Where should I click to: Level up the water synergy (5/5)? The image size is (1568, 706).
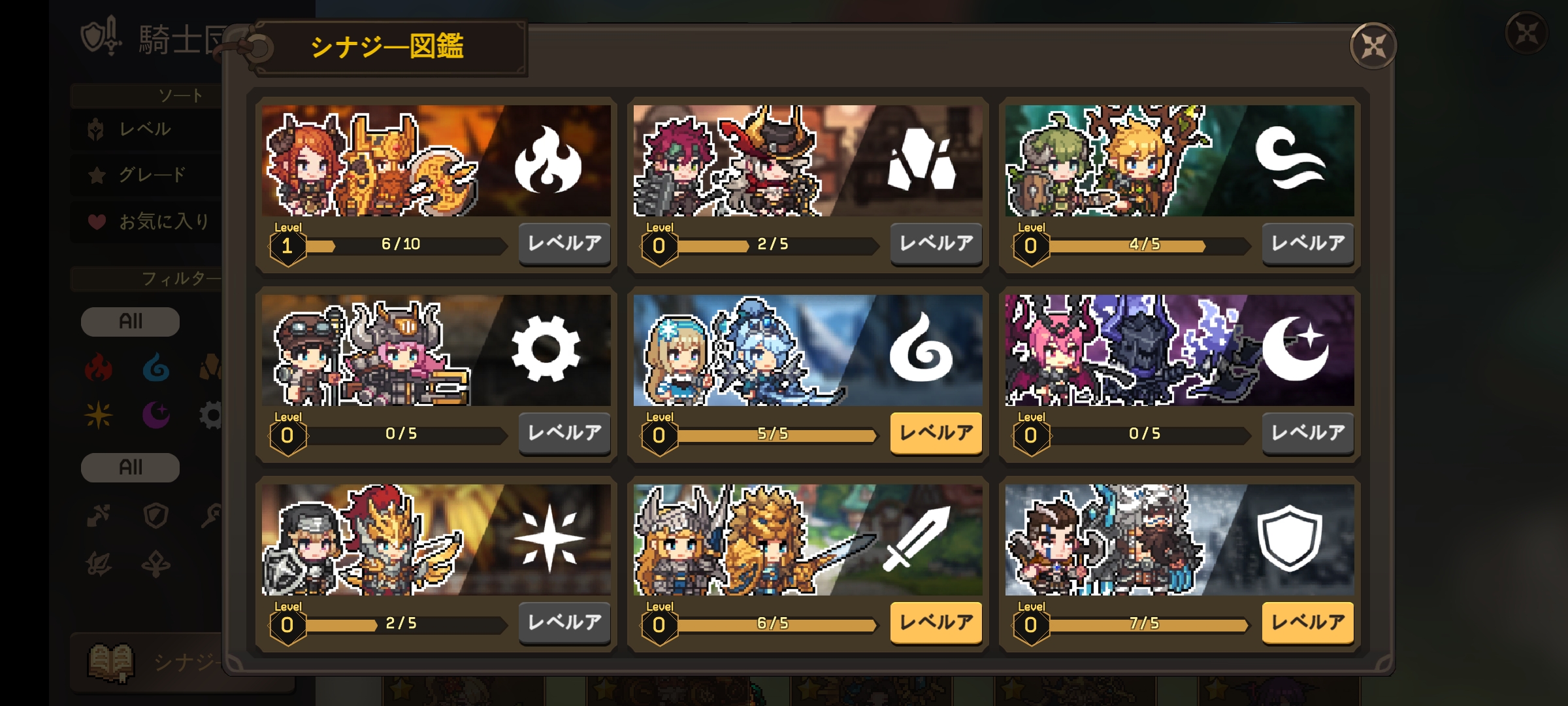[936, 433]
